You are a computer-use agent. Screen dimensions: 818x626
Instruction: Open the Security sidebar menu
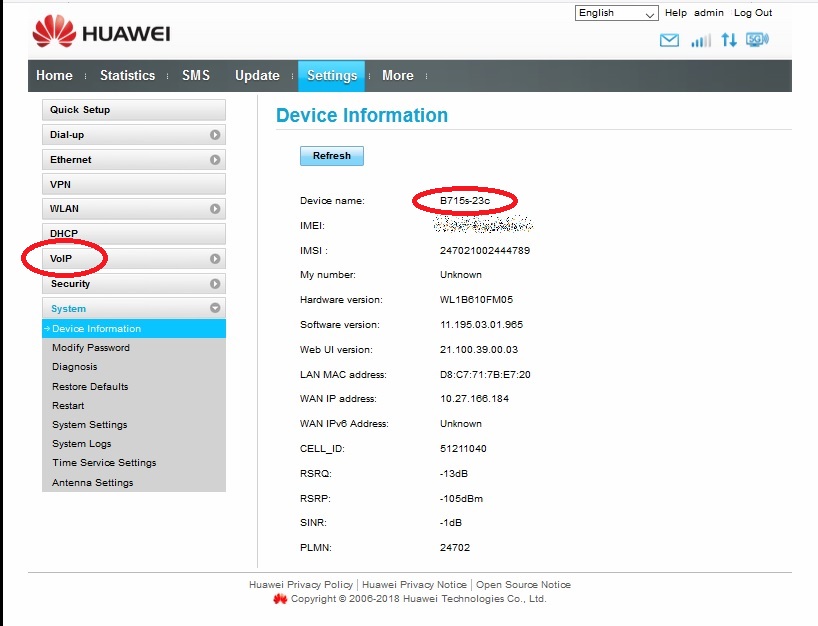pos(134,284)
